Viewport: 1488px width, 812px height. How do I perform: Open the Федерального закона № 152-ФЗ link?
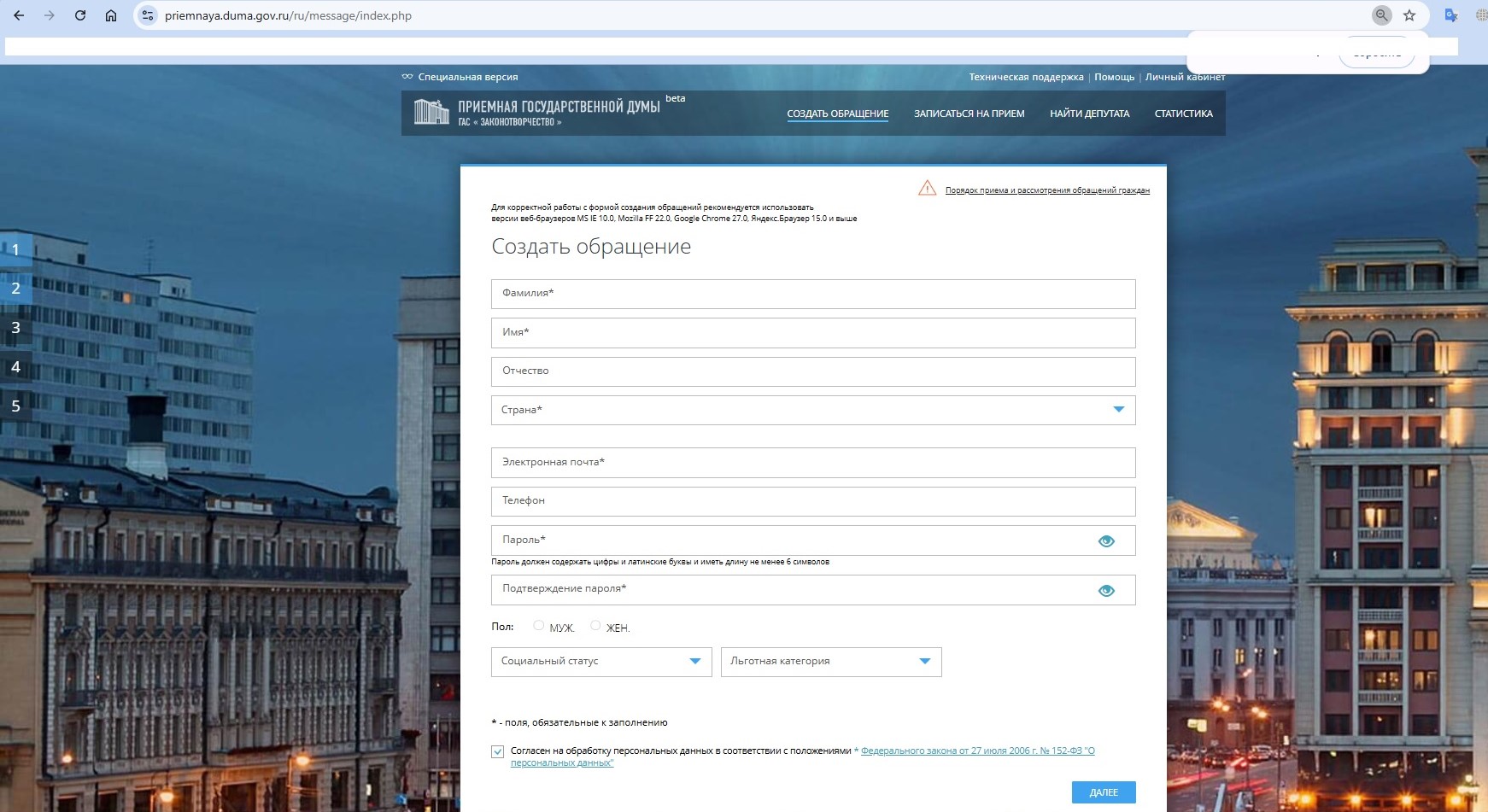[x=803, y=757]
